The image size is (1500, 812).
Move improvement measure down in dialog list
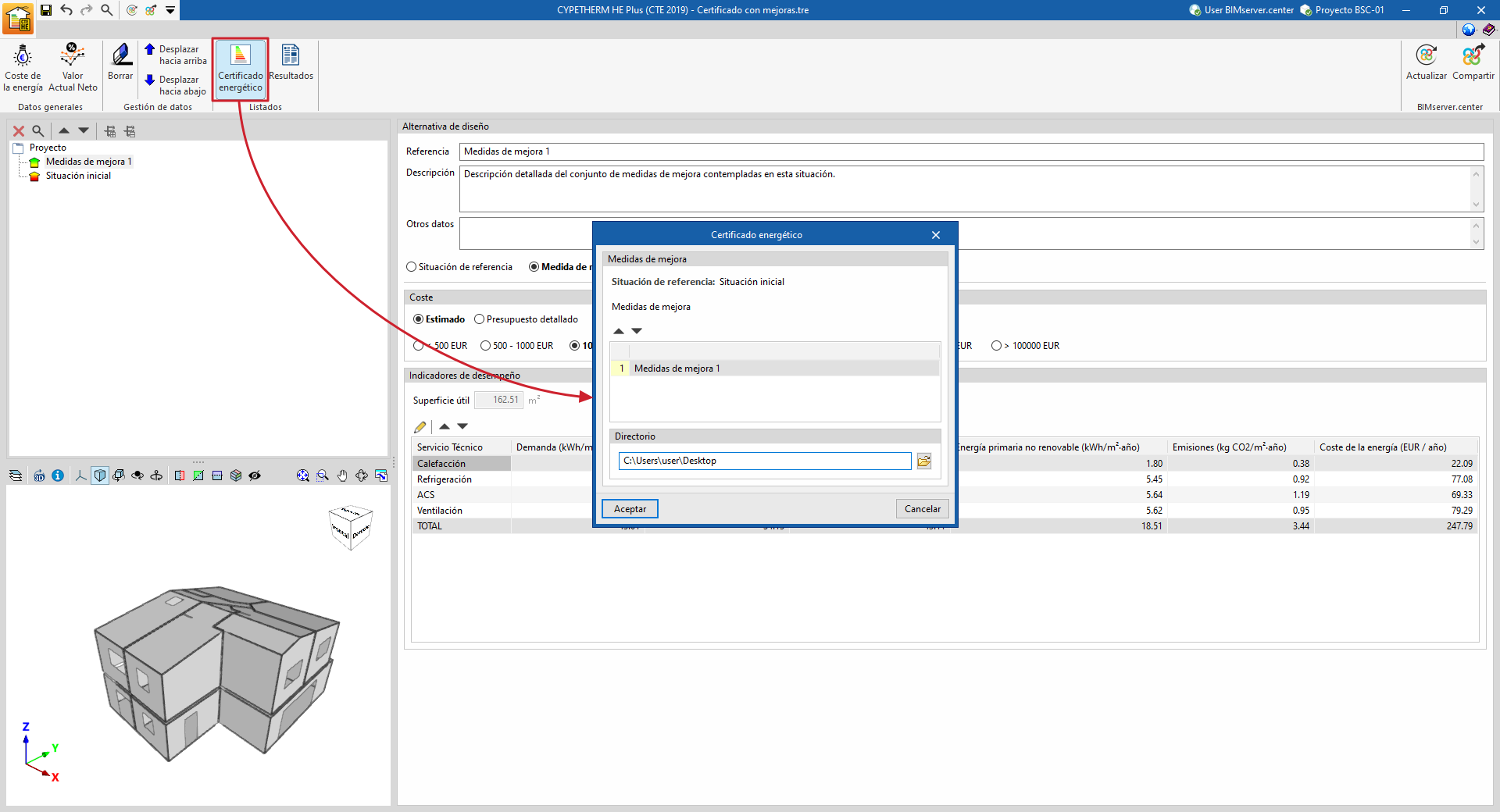click(x=637, y=331)
